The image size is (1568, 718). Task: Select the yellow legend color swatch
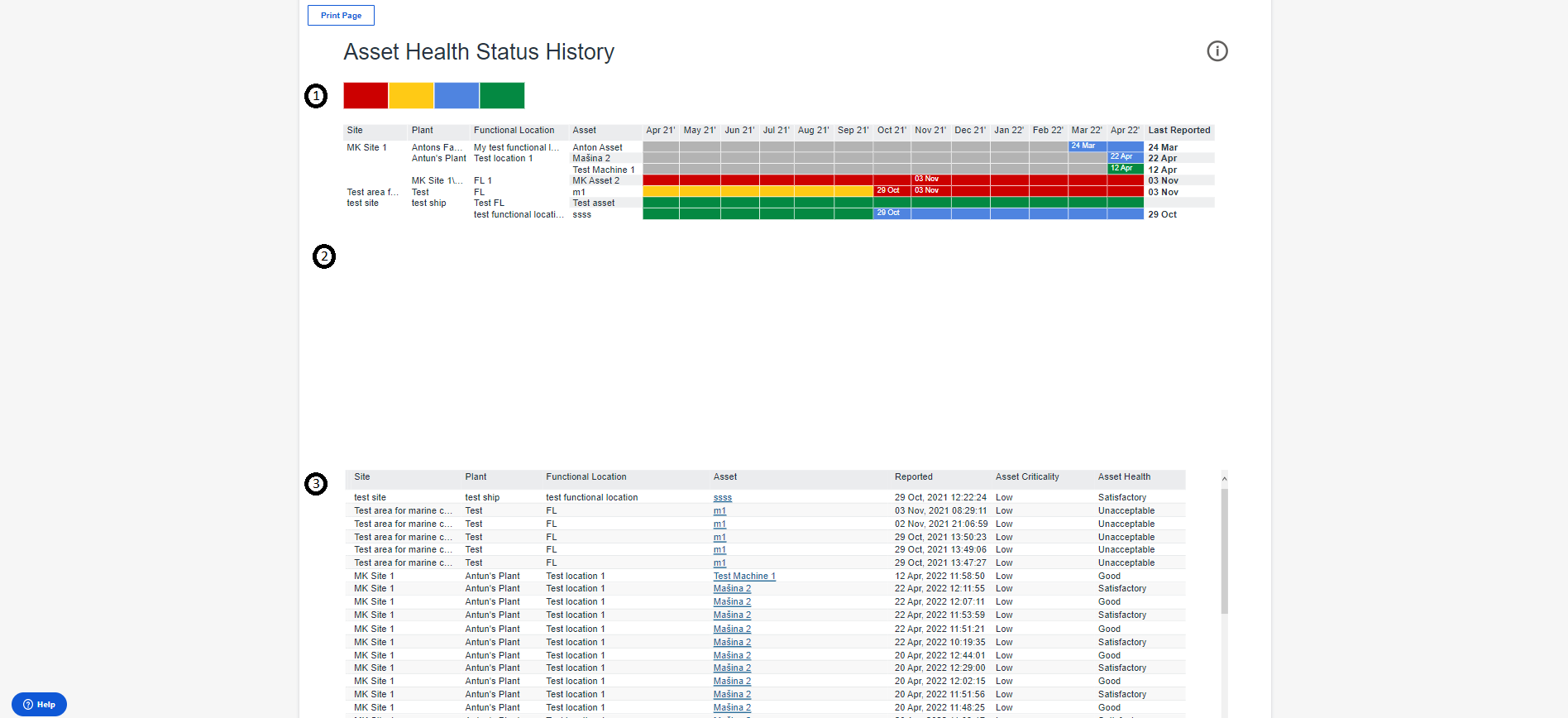point(411,96)
